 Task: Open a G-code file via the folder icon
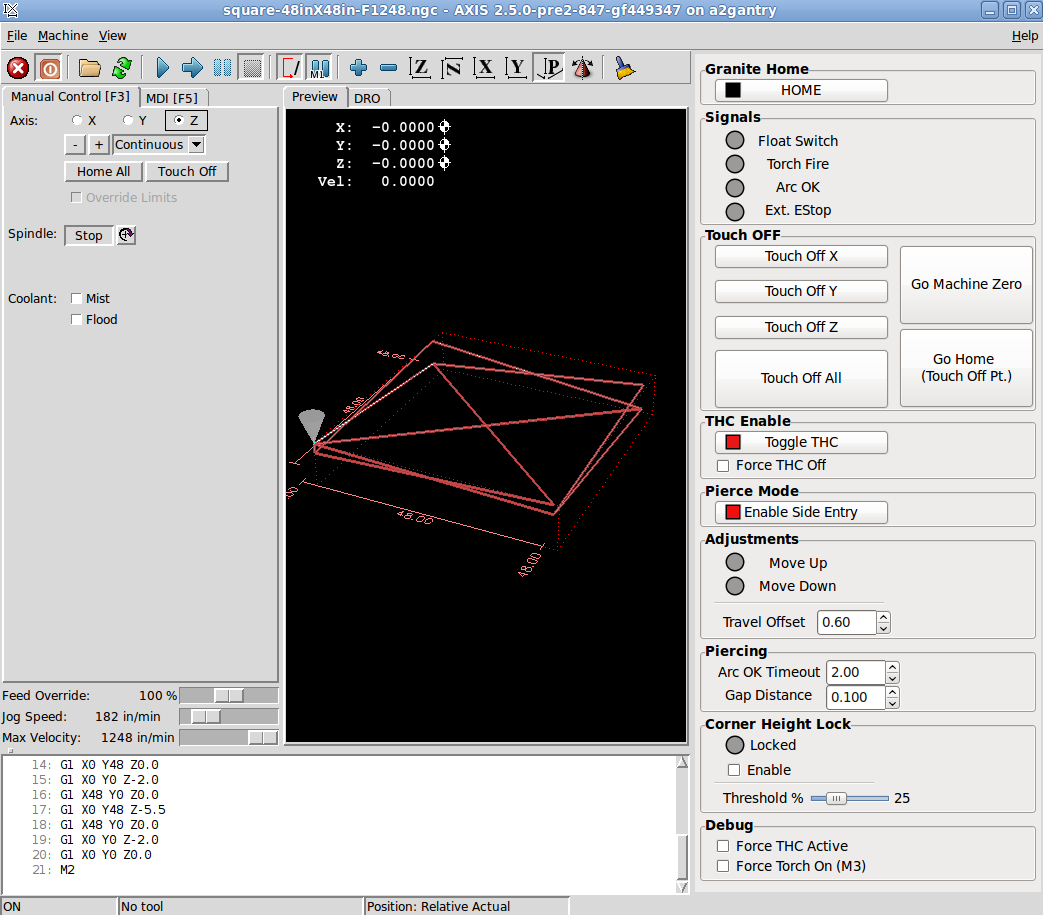point(89,68)
